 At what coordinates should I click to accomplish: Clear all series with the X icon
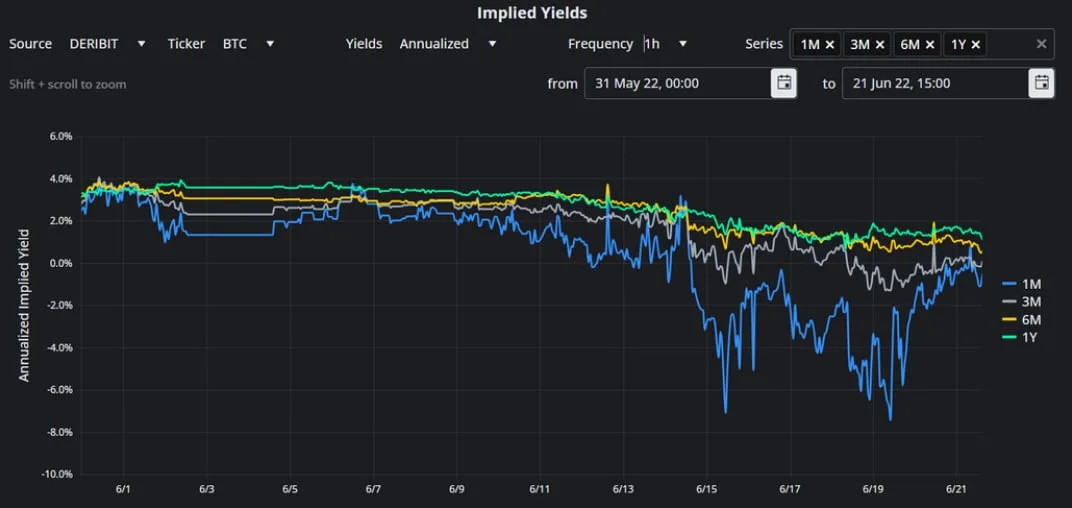click(1041, 44)
